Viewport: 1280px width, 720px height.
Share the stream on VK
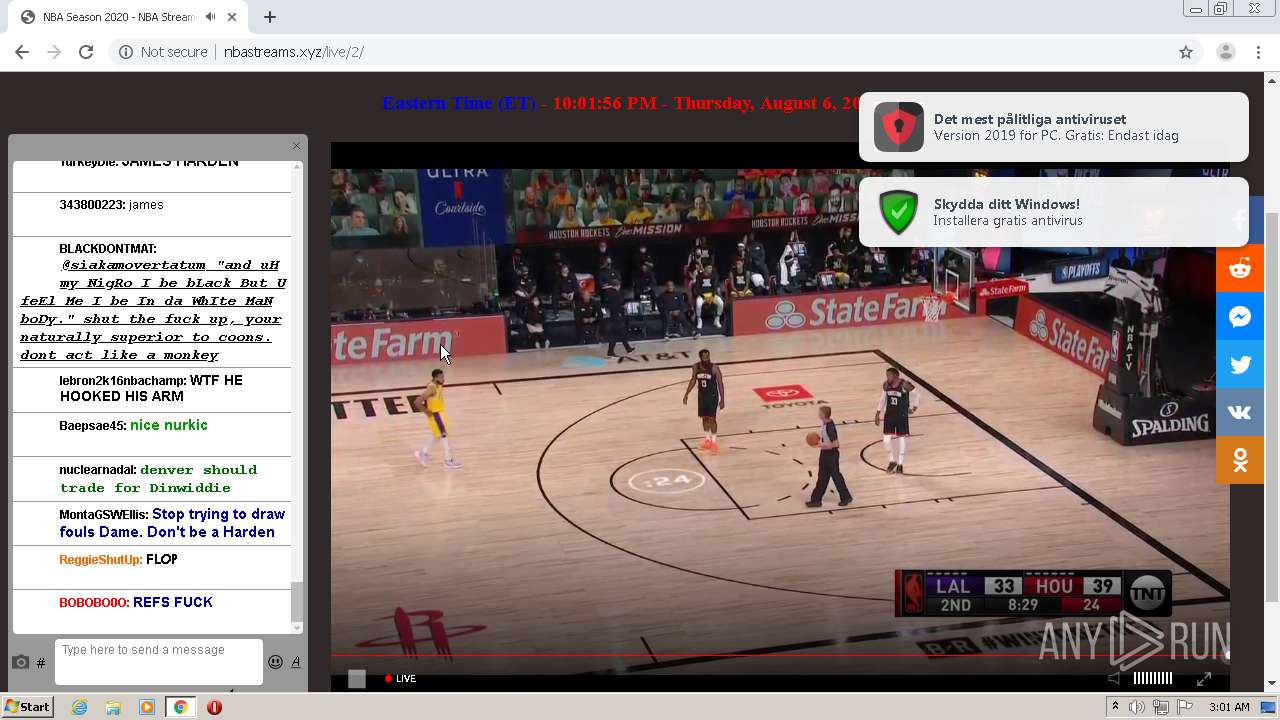pos(1240,412)
